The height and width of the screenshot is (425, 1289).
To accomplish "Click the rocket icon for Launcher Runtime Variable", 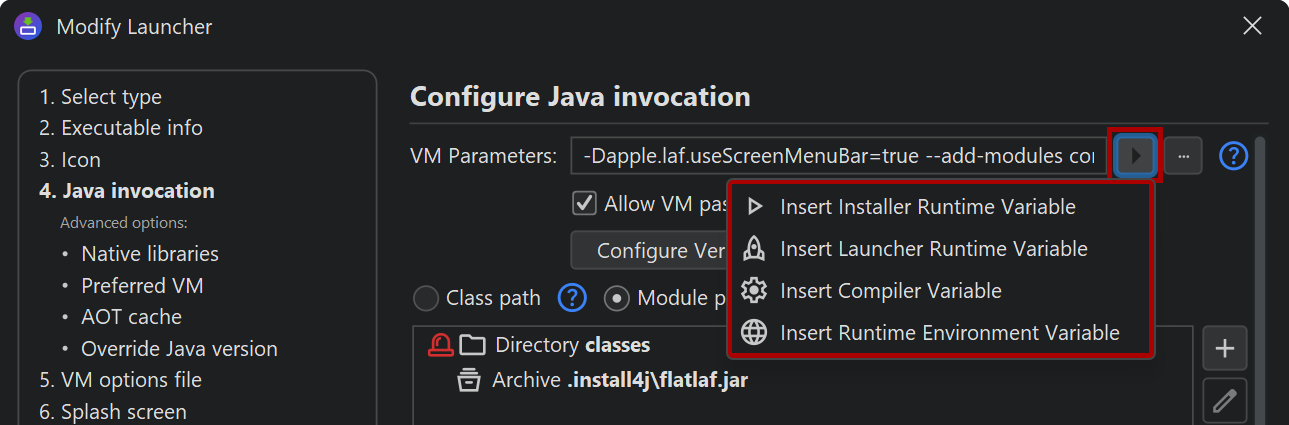I will [754, 249].
